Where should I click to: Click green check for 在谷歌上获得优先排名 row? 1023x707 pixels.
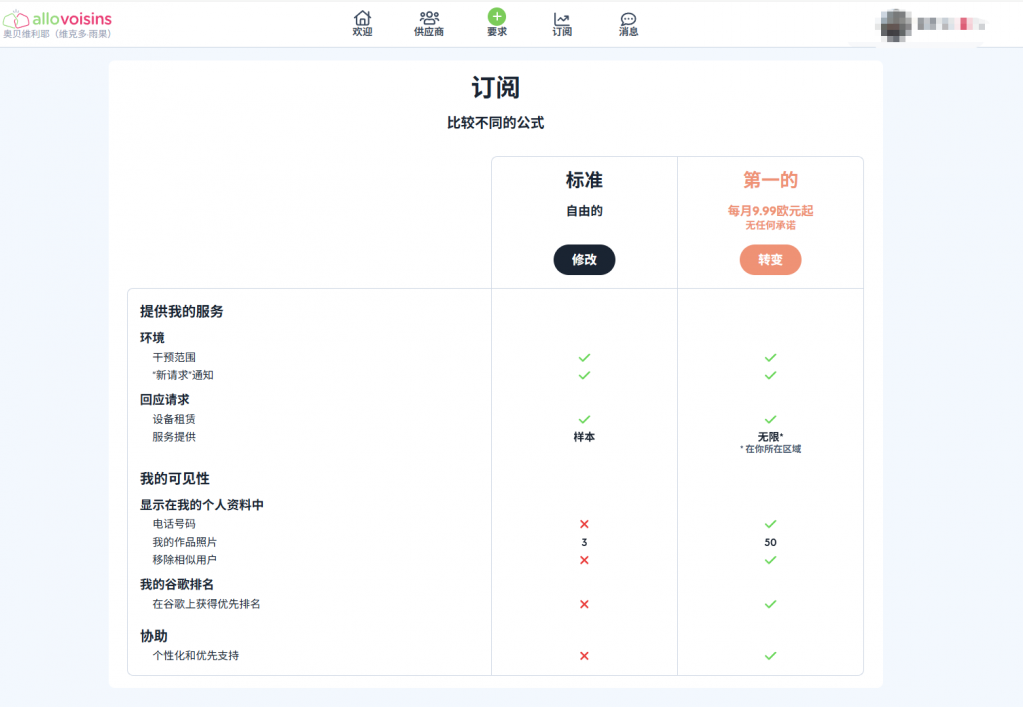[770, 604]
